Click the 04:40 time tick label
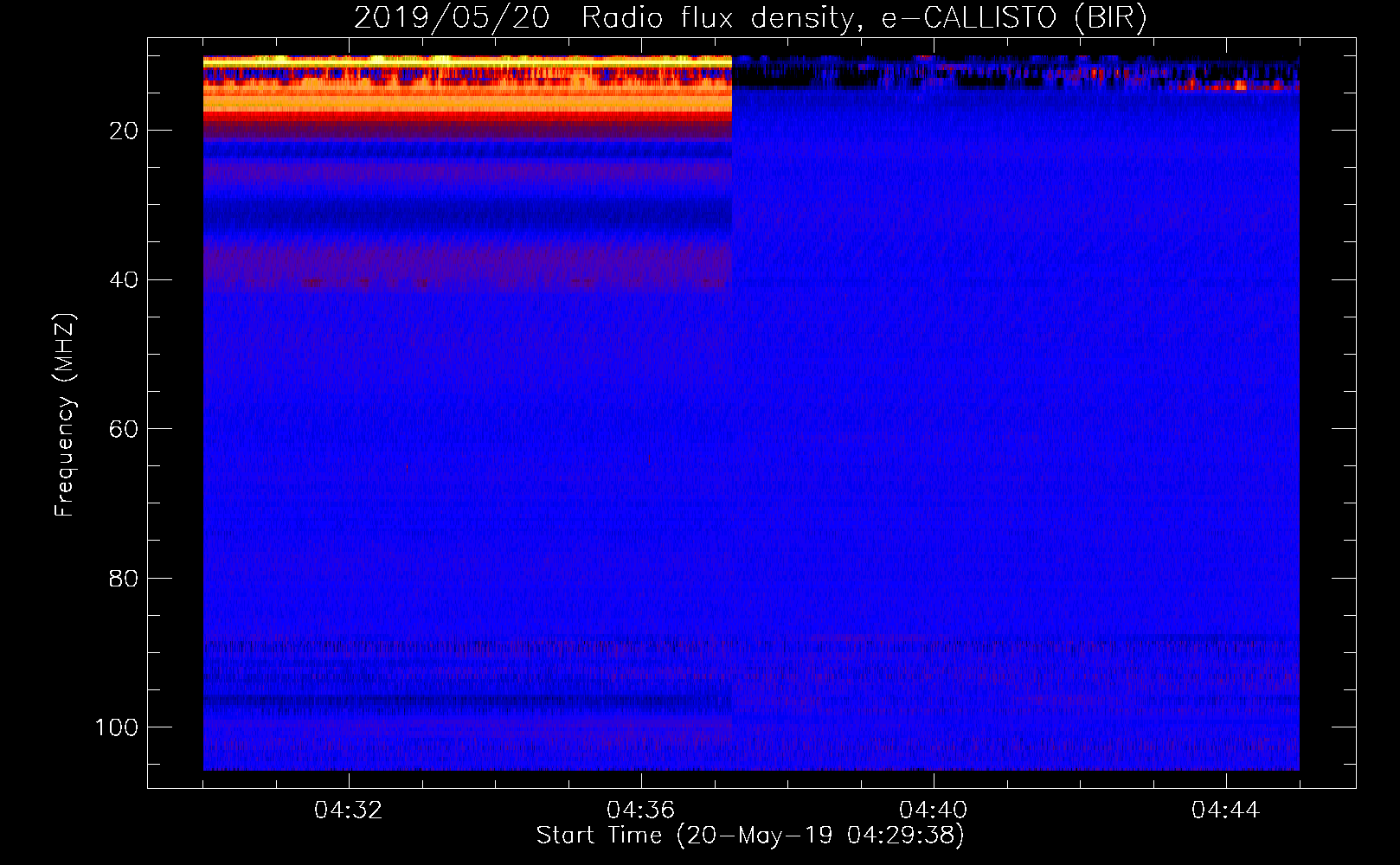 (x=934, y=811)
